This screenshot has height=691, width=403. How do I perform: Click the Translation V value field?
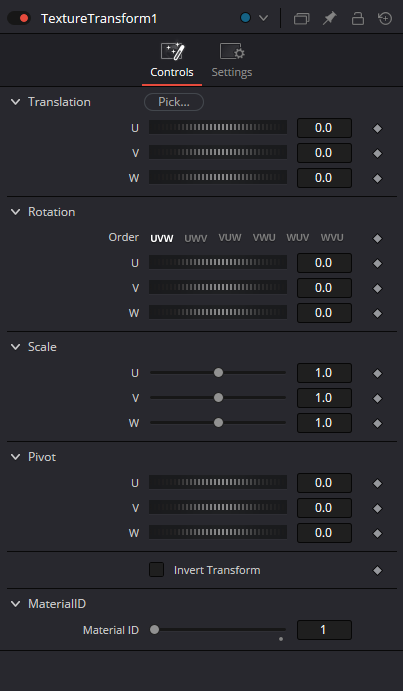[324, 153]
